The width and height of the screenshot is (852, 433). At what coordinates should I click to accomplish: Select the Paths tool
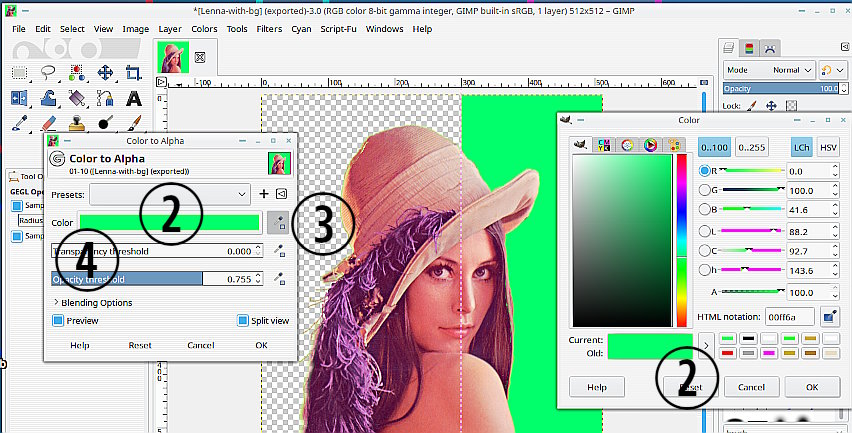point(105,98)
